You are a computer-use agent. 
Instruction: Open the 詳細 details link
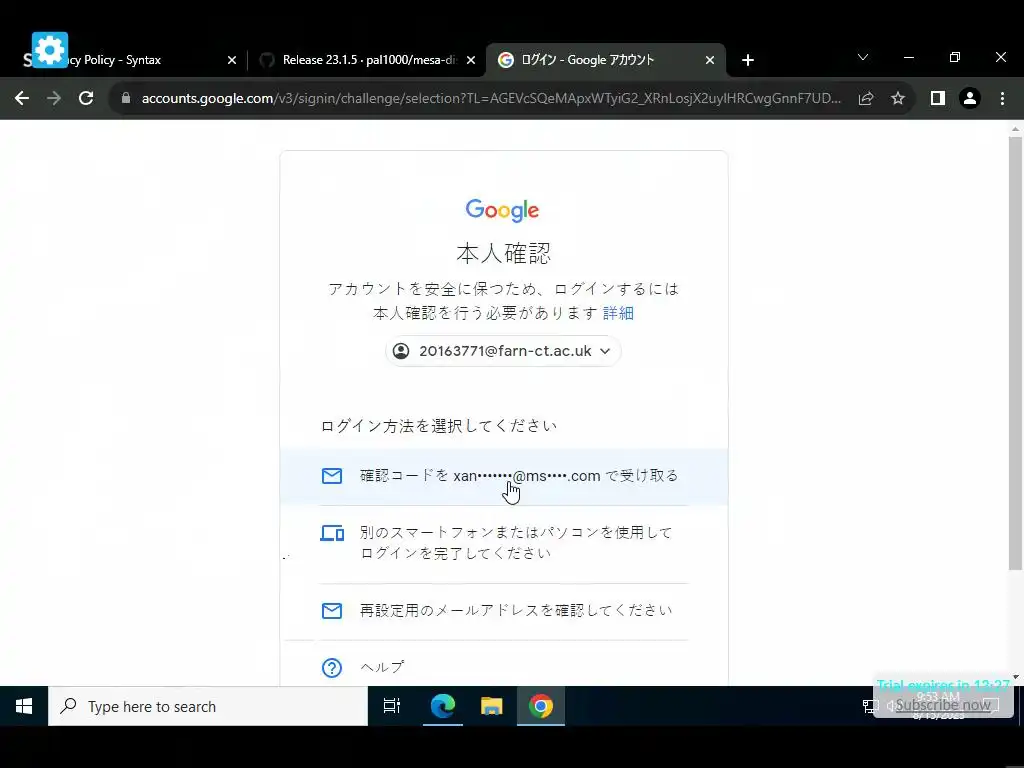[618, 313]
